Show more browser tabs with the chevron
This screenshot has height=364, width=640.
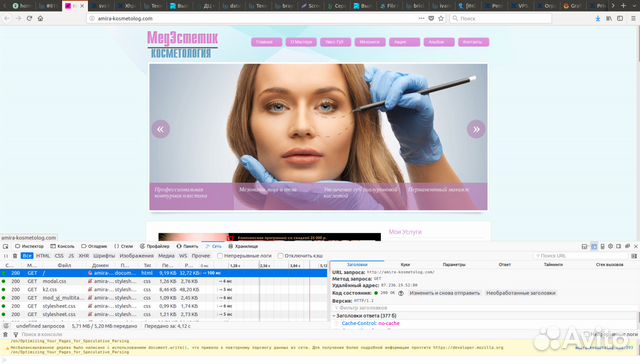(613, 6)
